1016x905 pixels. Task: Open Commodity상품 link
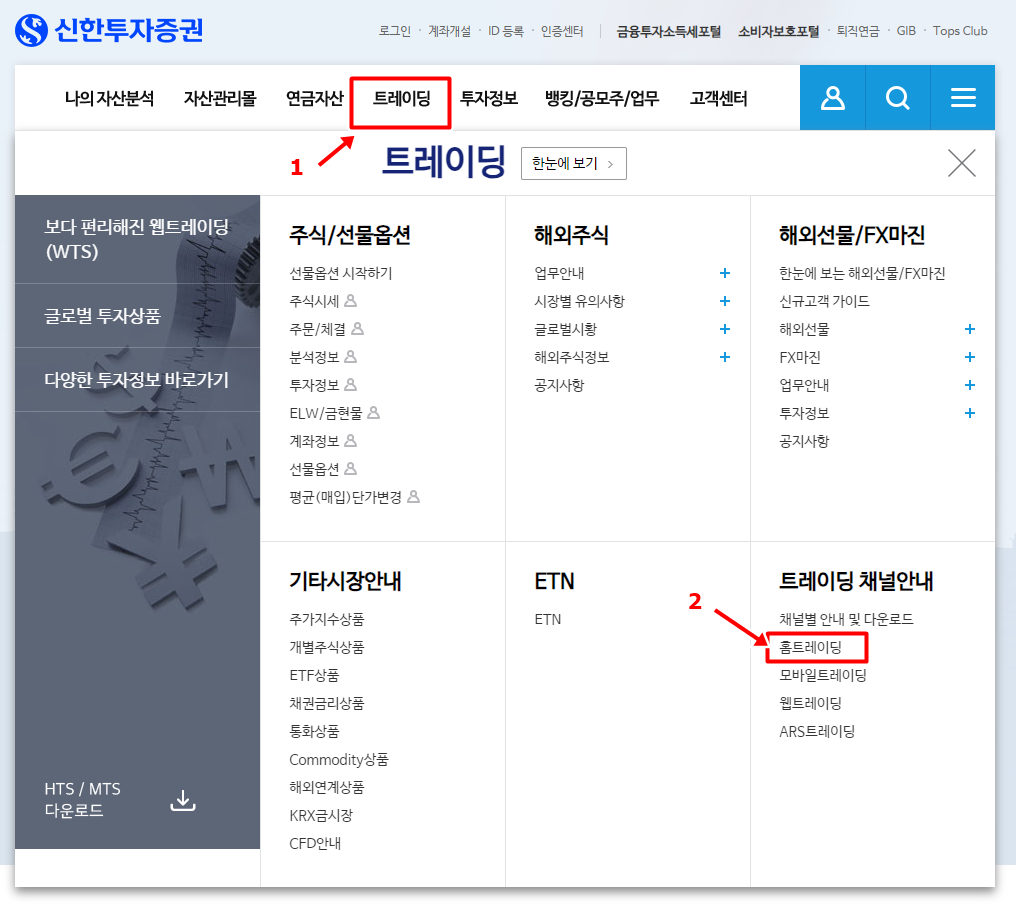point(339,759)
